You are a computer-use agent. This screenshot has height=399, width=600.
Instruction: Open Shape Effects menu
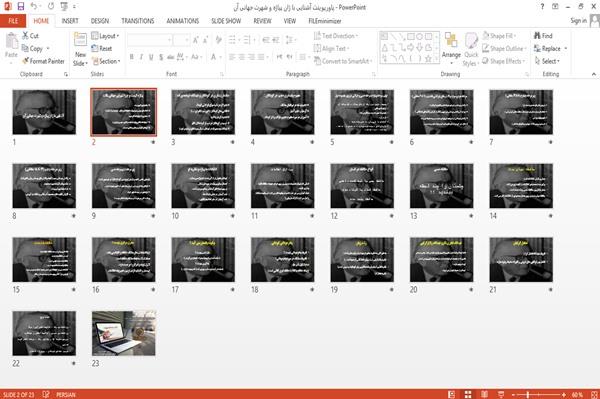503,61
